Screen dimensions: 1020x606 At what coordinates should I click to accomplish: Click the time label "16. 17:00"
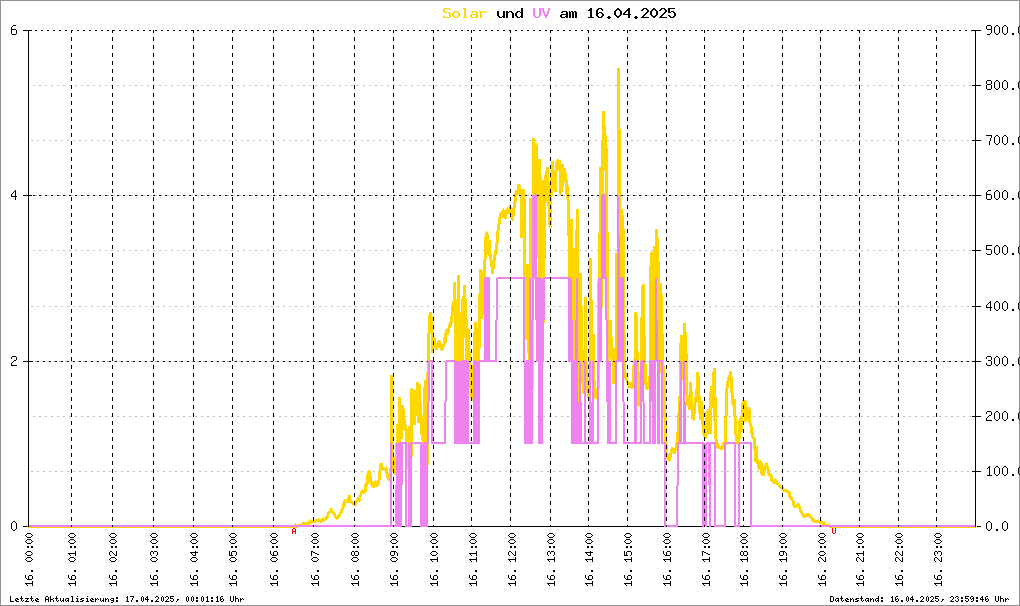coord(705,559)
